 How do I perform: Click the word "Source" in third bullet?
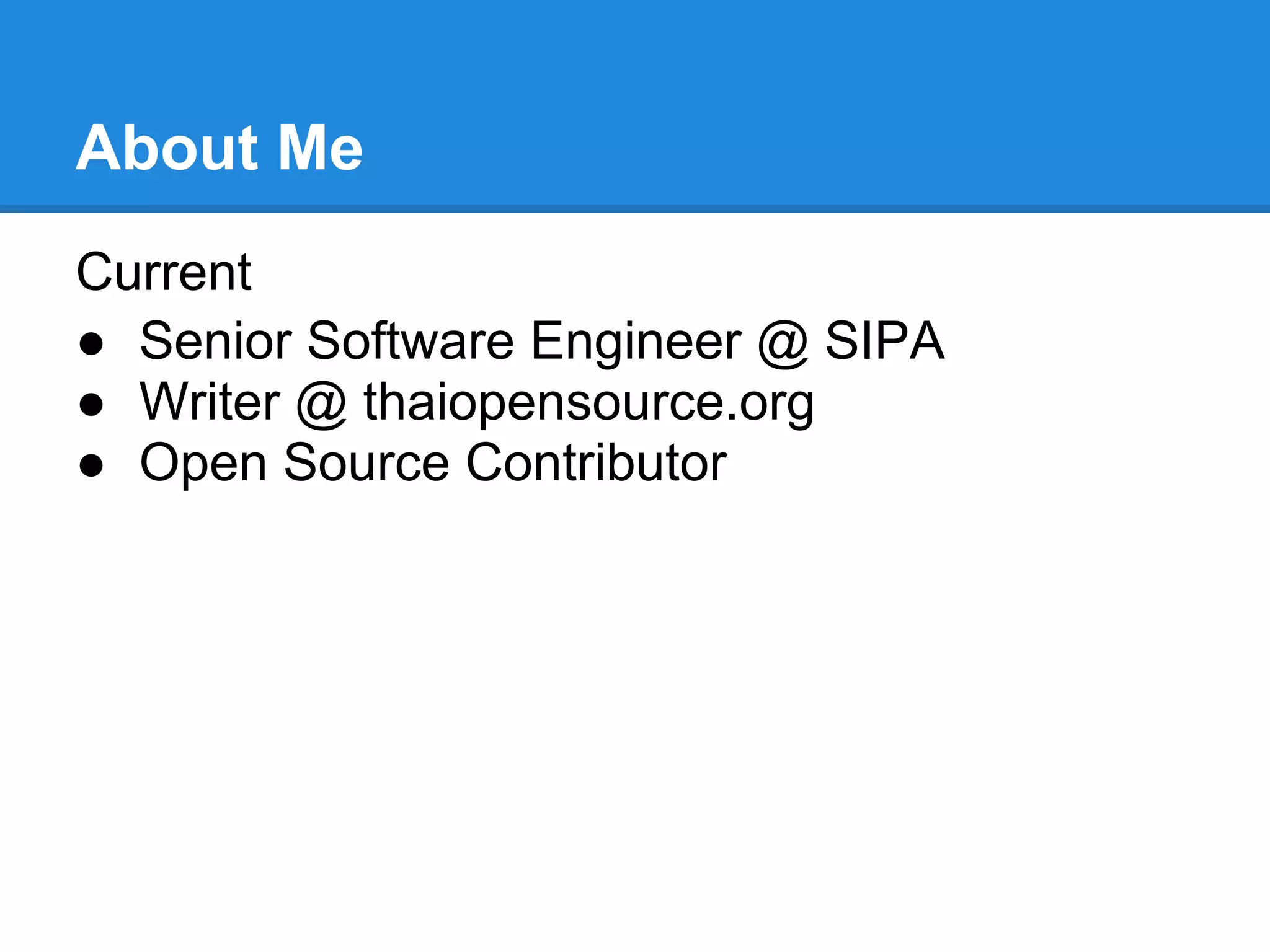pyautogui.click(x=366, y=462)
